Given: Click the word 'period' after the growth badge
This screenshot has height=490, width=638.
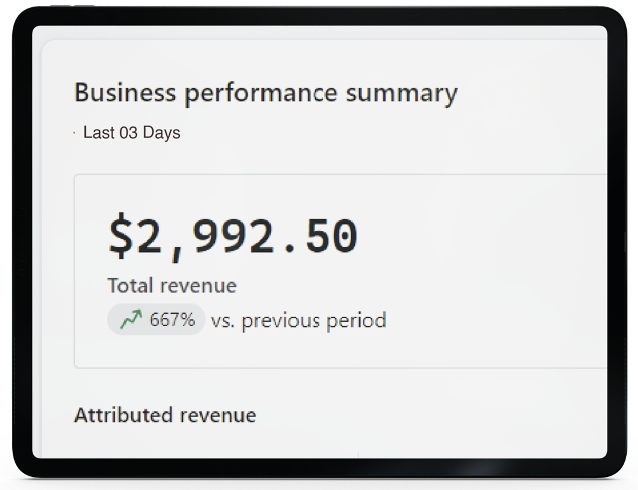Looking at the screenshot, I should click(x=358, y=321).
